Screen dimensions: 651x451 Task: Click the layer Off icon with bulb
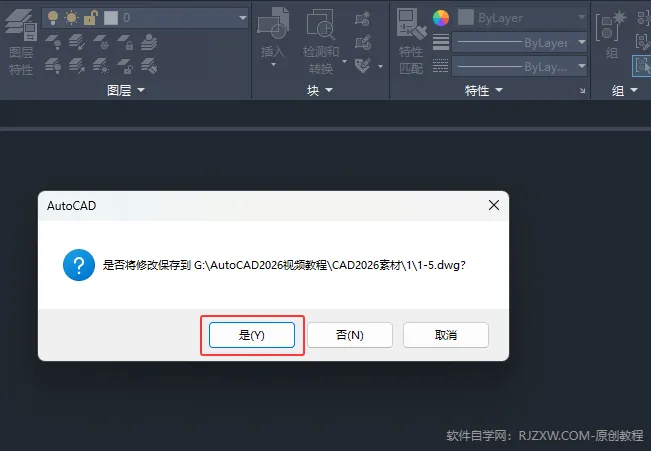(x=53, y=42)
